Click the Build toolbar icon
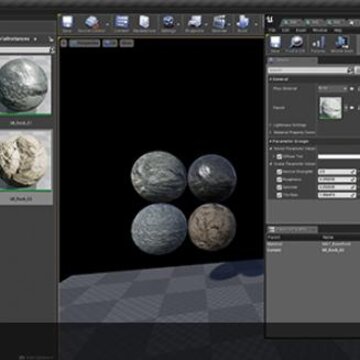Screen dimensions: 360x360 click(242, 22)
